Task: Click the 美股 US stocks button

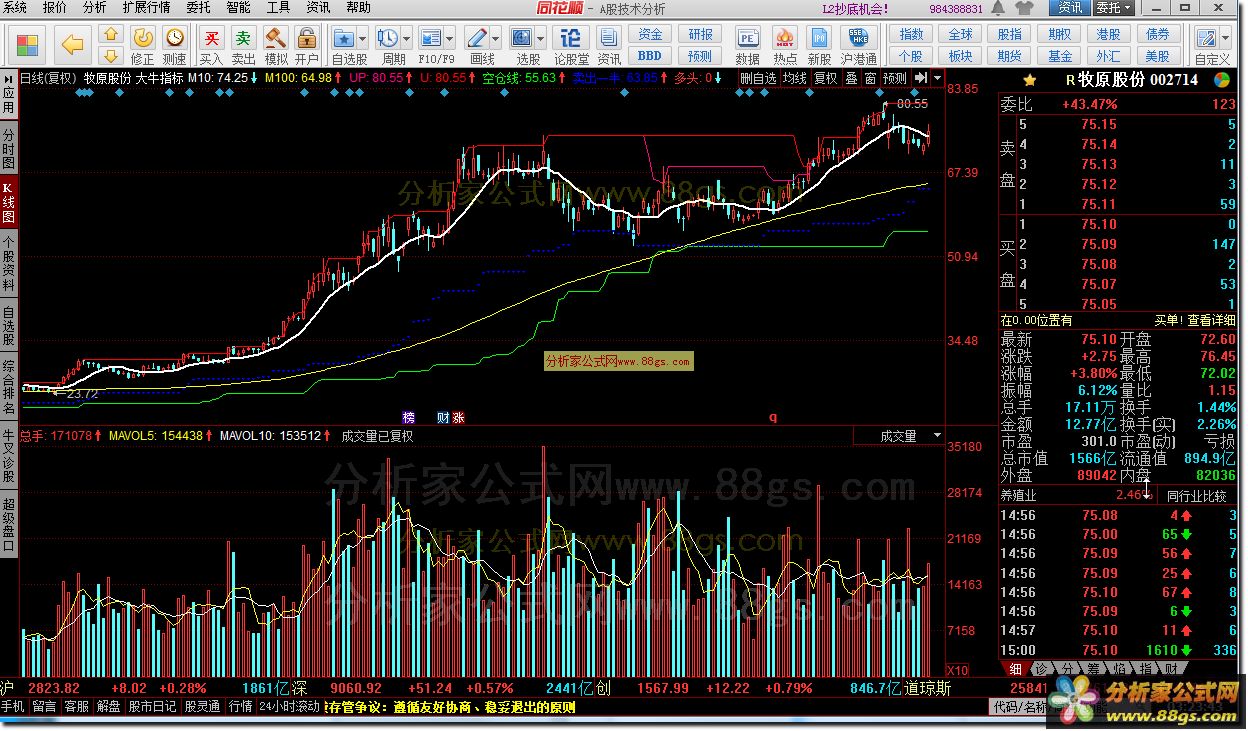Action: [x=1157, y=57]
